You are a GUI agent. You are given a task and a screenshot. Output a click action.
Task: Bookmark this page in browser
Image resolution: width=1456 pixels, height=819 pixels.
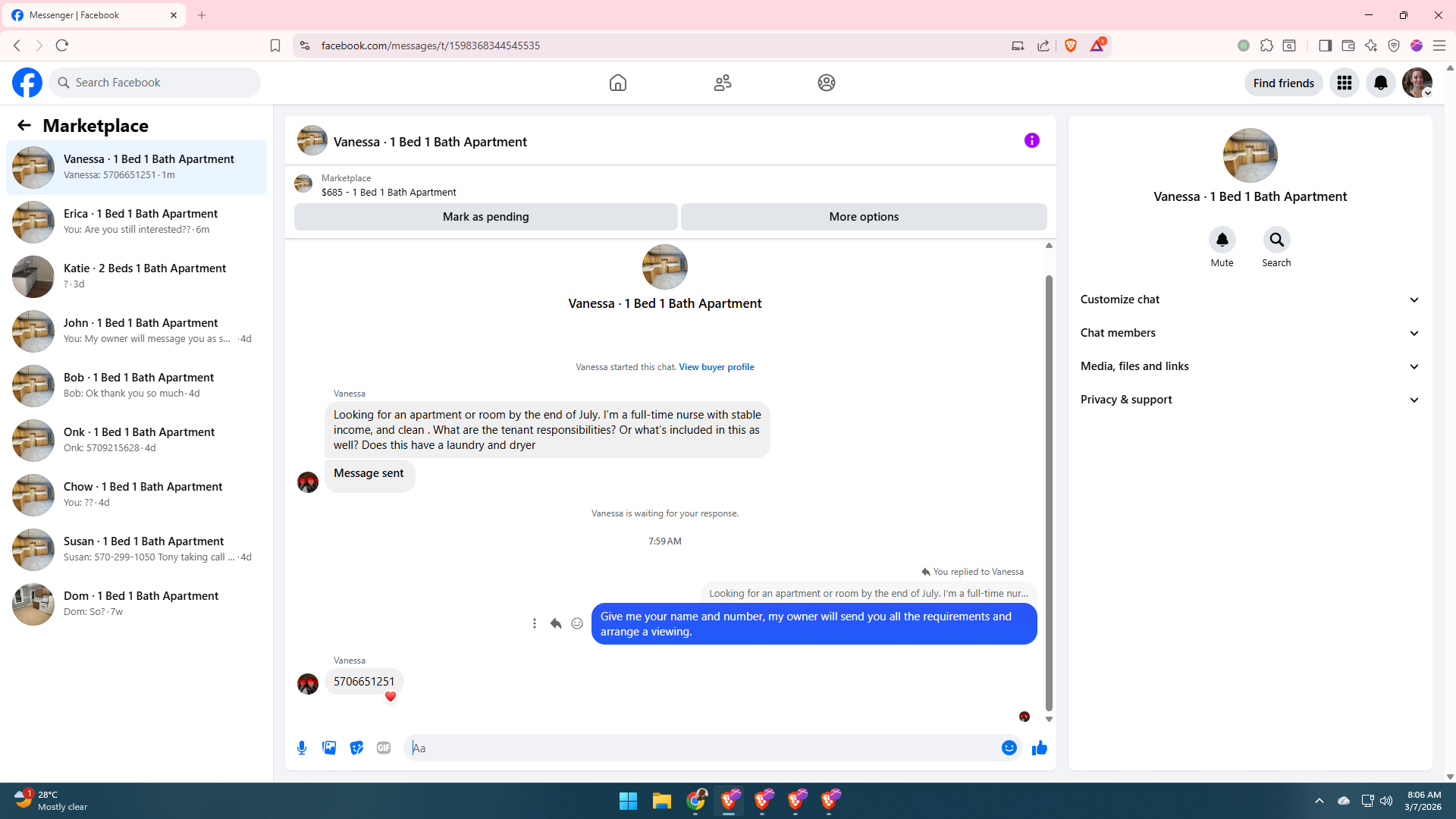click(275, 45)
